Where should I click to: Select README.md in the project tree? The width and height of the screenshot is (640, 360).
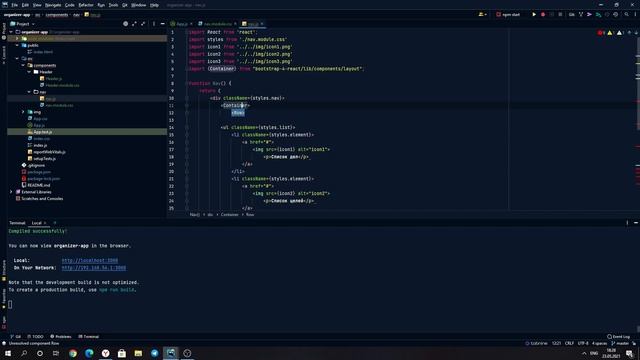38,185
